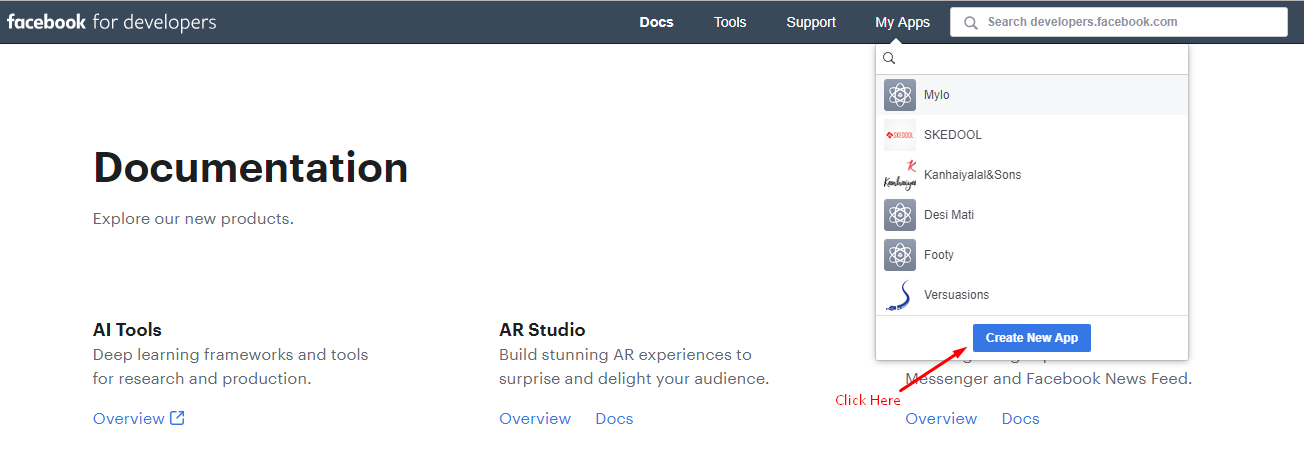
Task: Click the Documentation page title
Action: point(251,167)
